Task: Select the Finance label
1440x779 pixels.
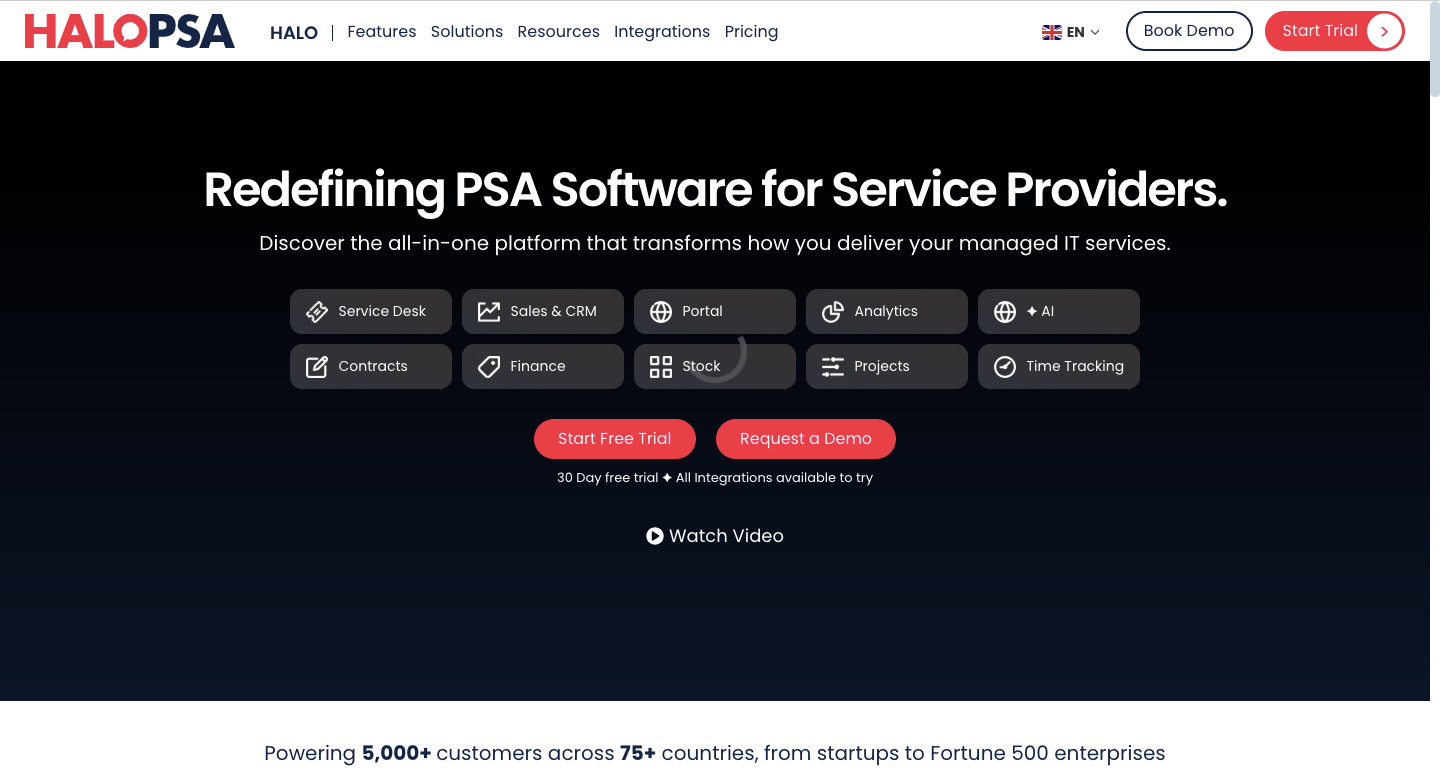Action: (538, 366)
